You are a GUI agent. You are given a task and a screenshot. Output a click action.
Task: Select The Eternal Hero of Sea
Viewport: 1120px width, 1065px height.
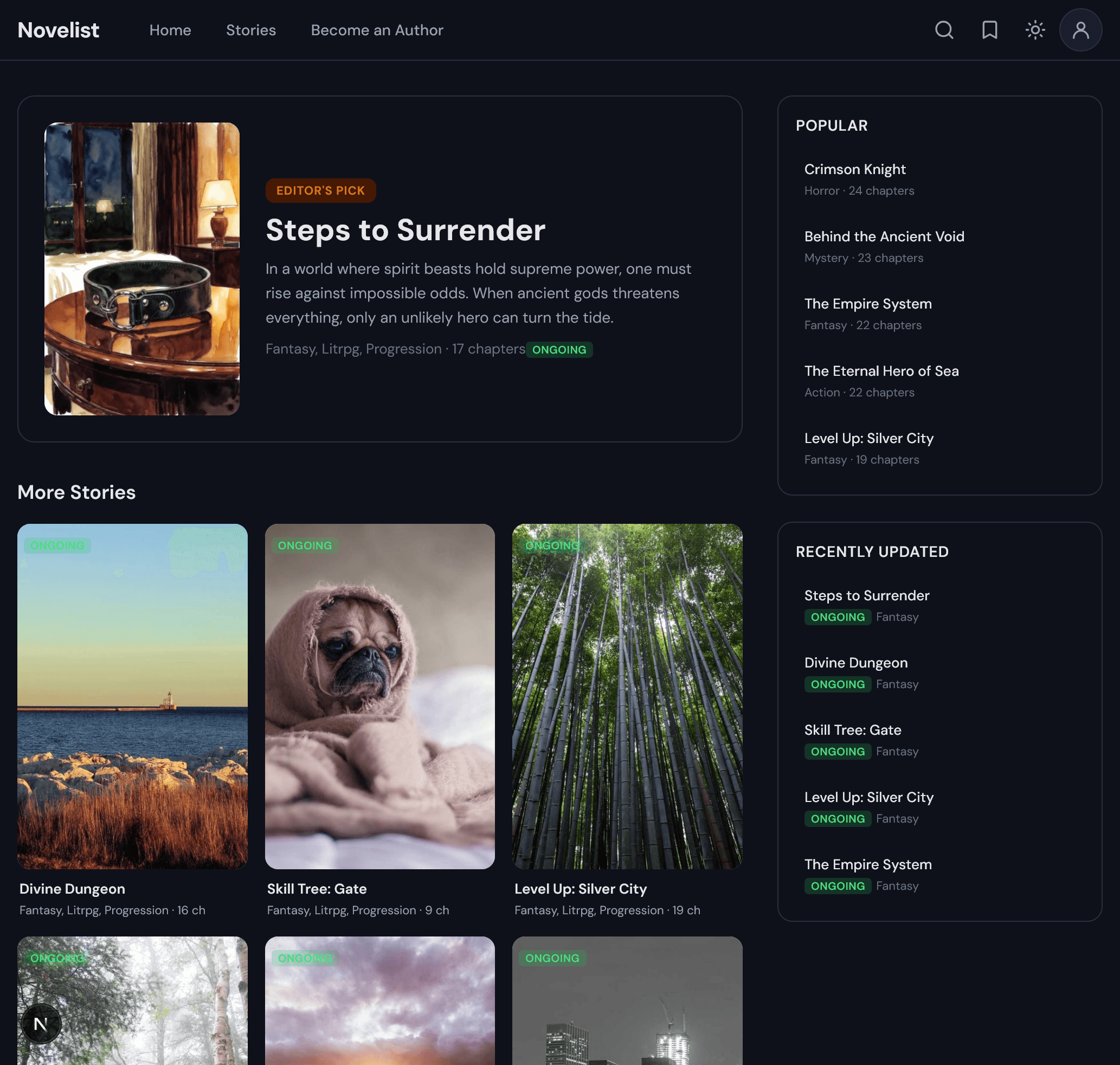click(x=881, y=371)
